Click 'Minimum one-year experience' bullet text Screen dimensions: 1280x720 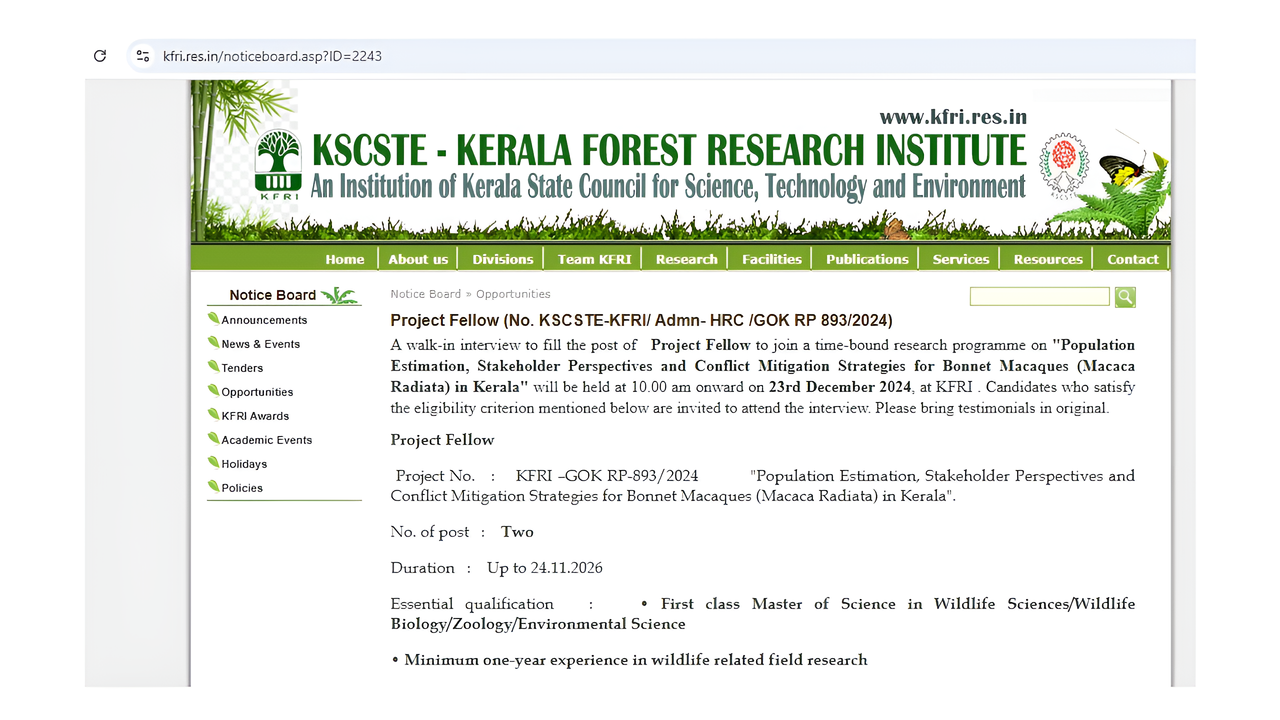[x=636, y=660]
